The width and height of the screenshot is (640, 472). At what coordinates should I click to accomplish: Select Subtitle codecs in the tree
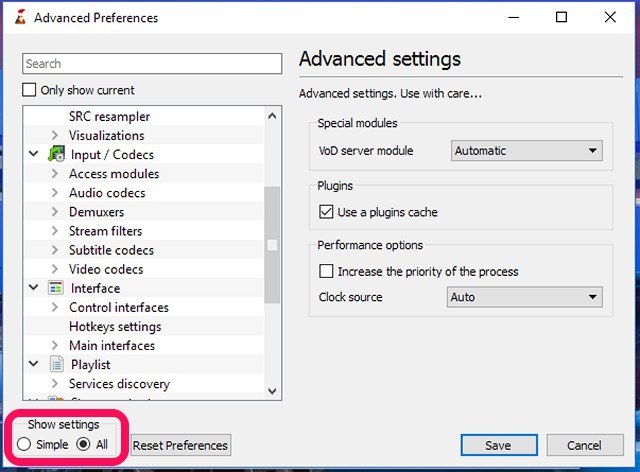click(x=111, y=250)
